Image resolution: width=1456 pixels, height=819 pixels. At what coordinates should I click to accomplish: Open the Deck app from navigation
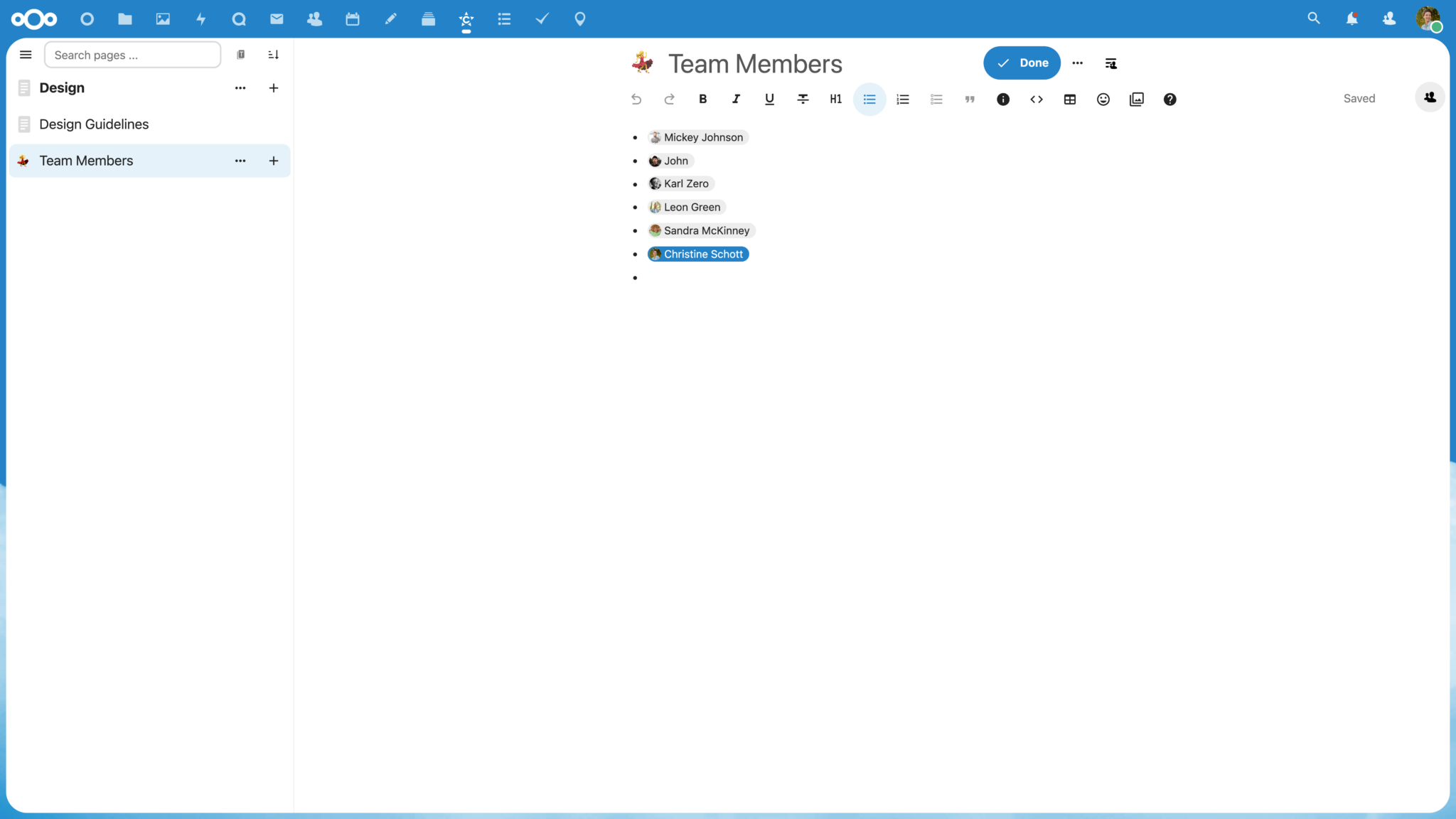428,19
